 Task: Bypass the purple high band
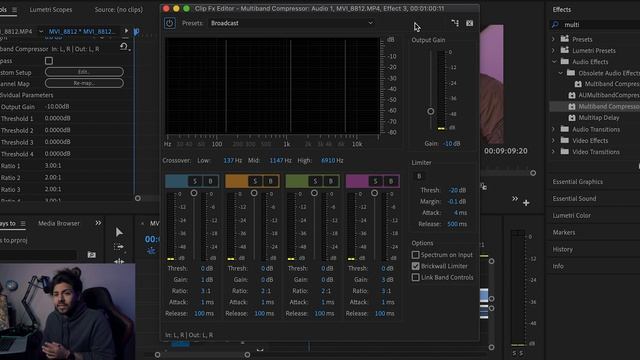point(391,181)
